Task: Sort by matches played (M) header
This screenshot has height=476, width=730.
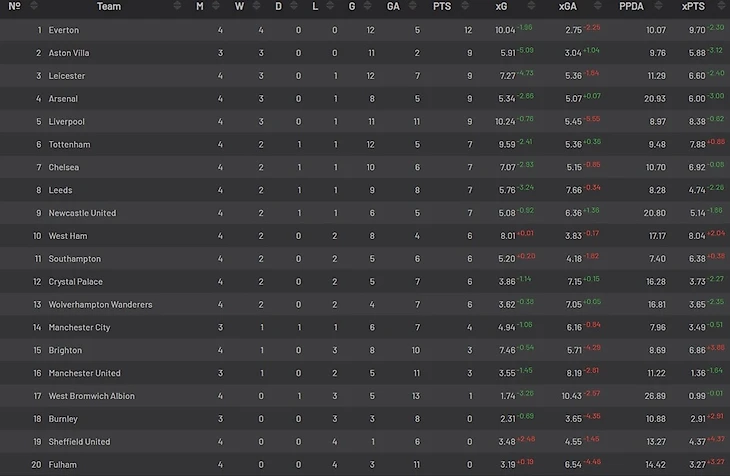Action: click(200, 7)
